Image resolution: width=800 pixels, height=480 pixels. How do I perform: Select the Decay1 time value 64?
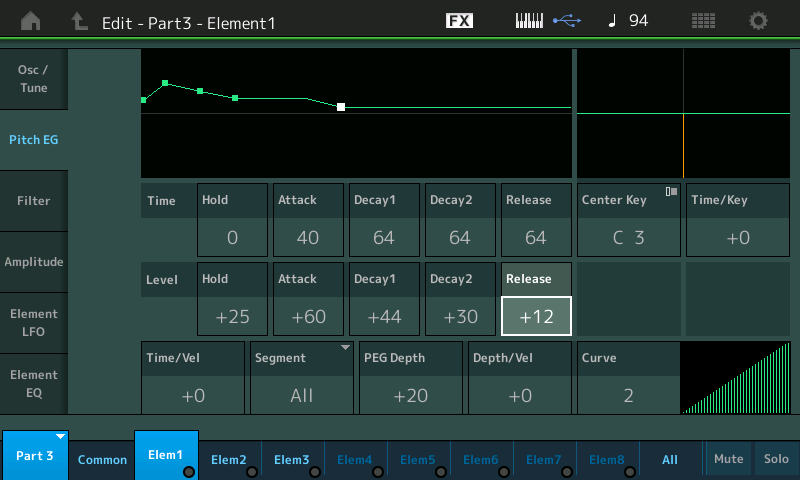click(x=384, y=237)
